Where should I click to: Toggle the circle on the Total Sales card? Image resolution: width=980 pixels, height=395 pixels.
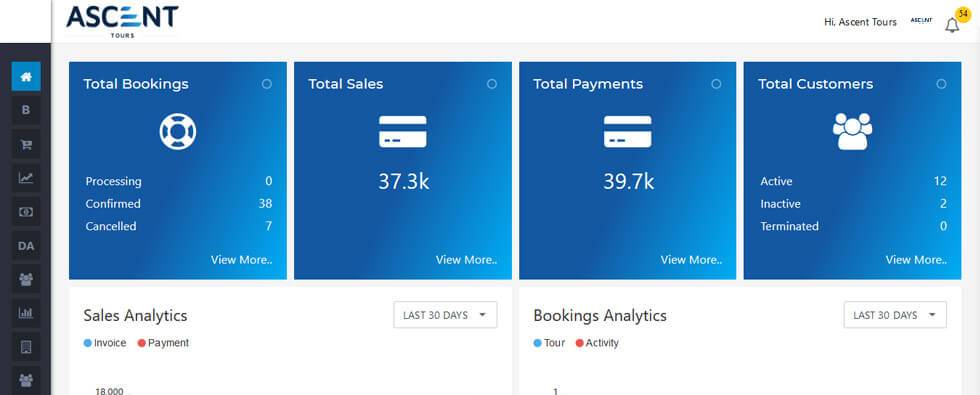coord(492,84)
